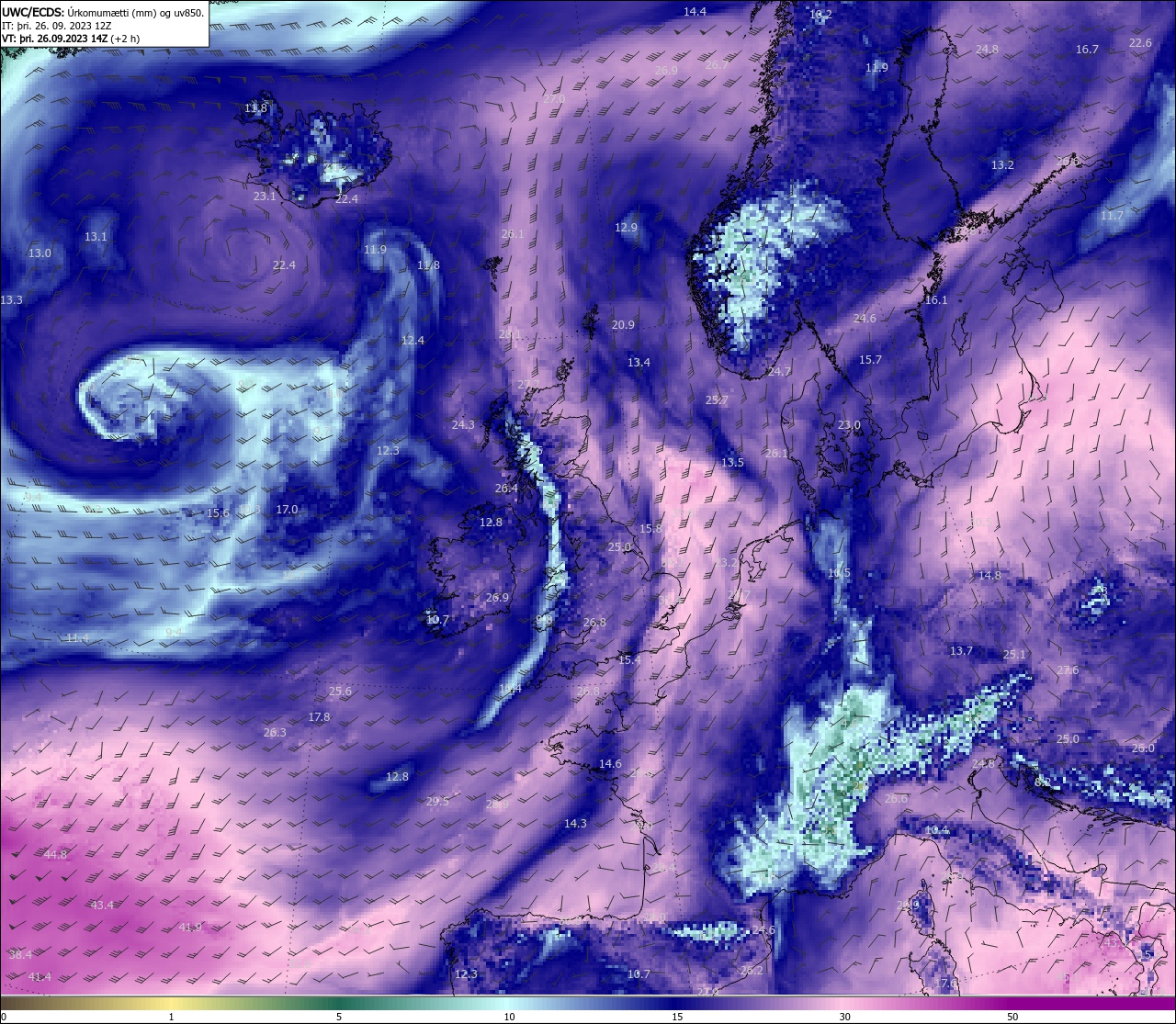The width and height of the screenshot is (1176, 1024).
Task: Click the '14.8' value label
Action: click(989, 576)
